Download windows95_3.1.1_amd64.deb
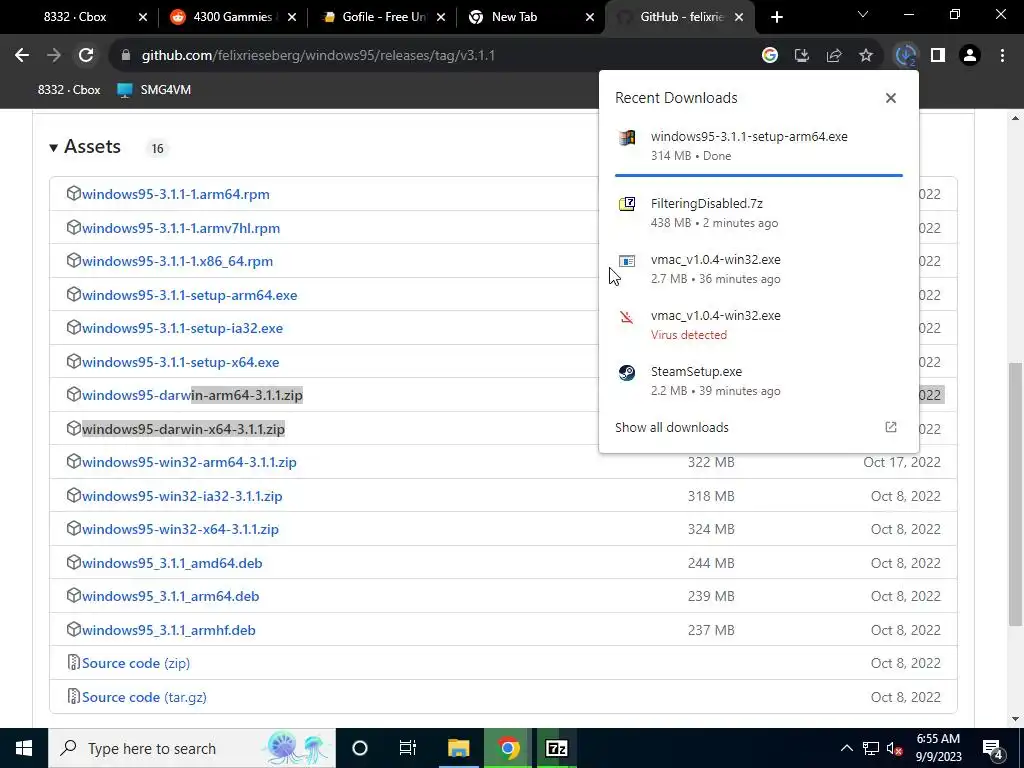 click(x=172, y=563)
